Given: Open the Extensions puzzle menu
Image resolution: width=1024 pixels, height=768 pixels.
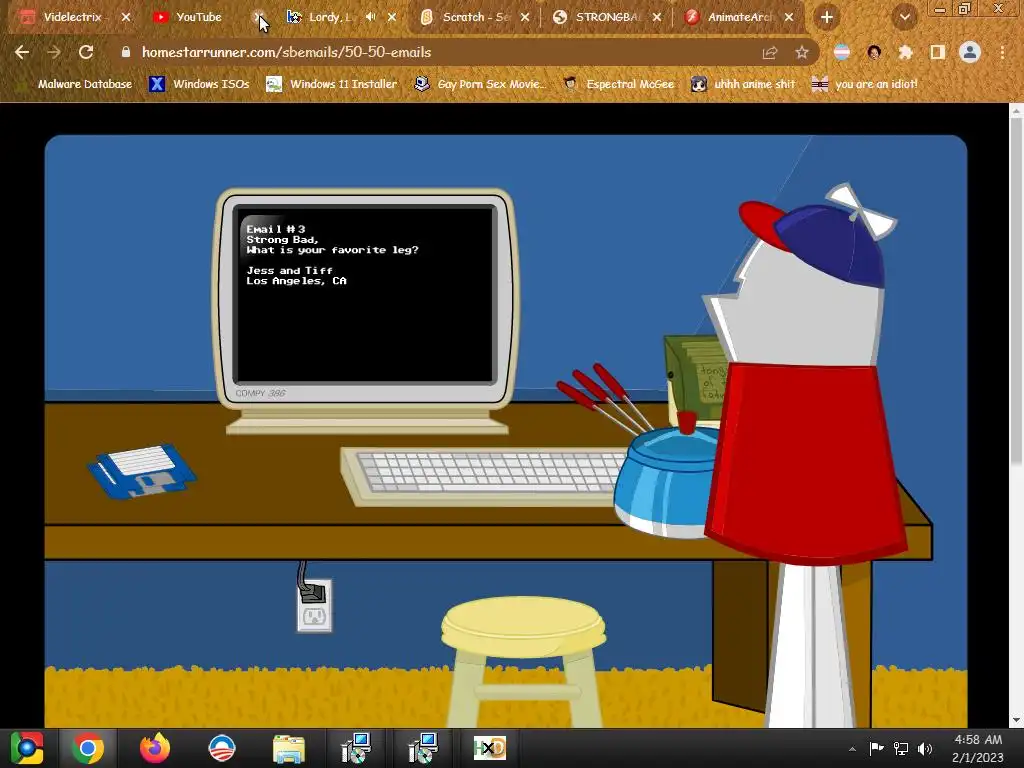Looking at the screenshot, I should coord(905,52).
